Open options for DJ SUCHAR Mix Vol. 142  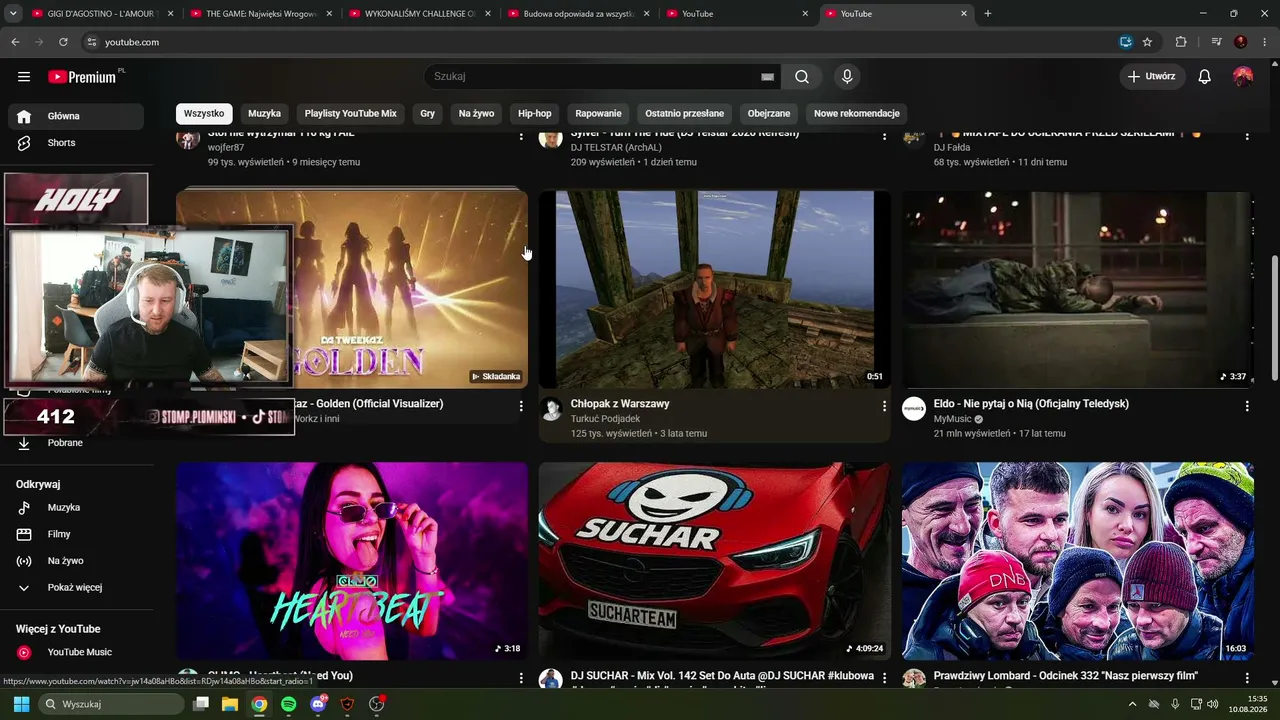point(884,678)
